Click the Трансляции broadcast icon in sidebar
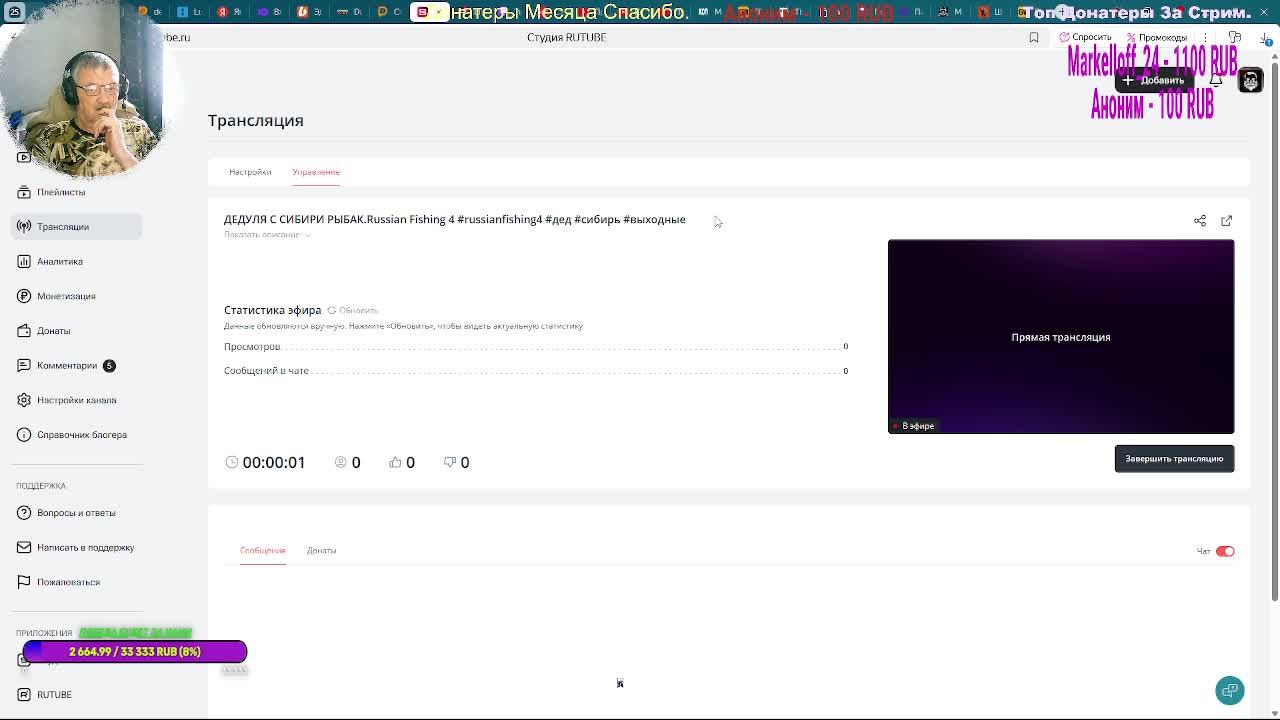This screenshot has width=1280, height=720. pos(24,227)
